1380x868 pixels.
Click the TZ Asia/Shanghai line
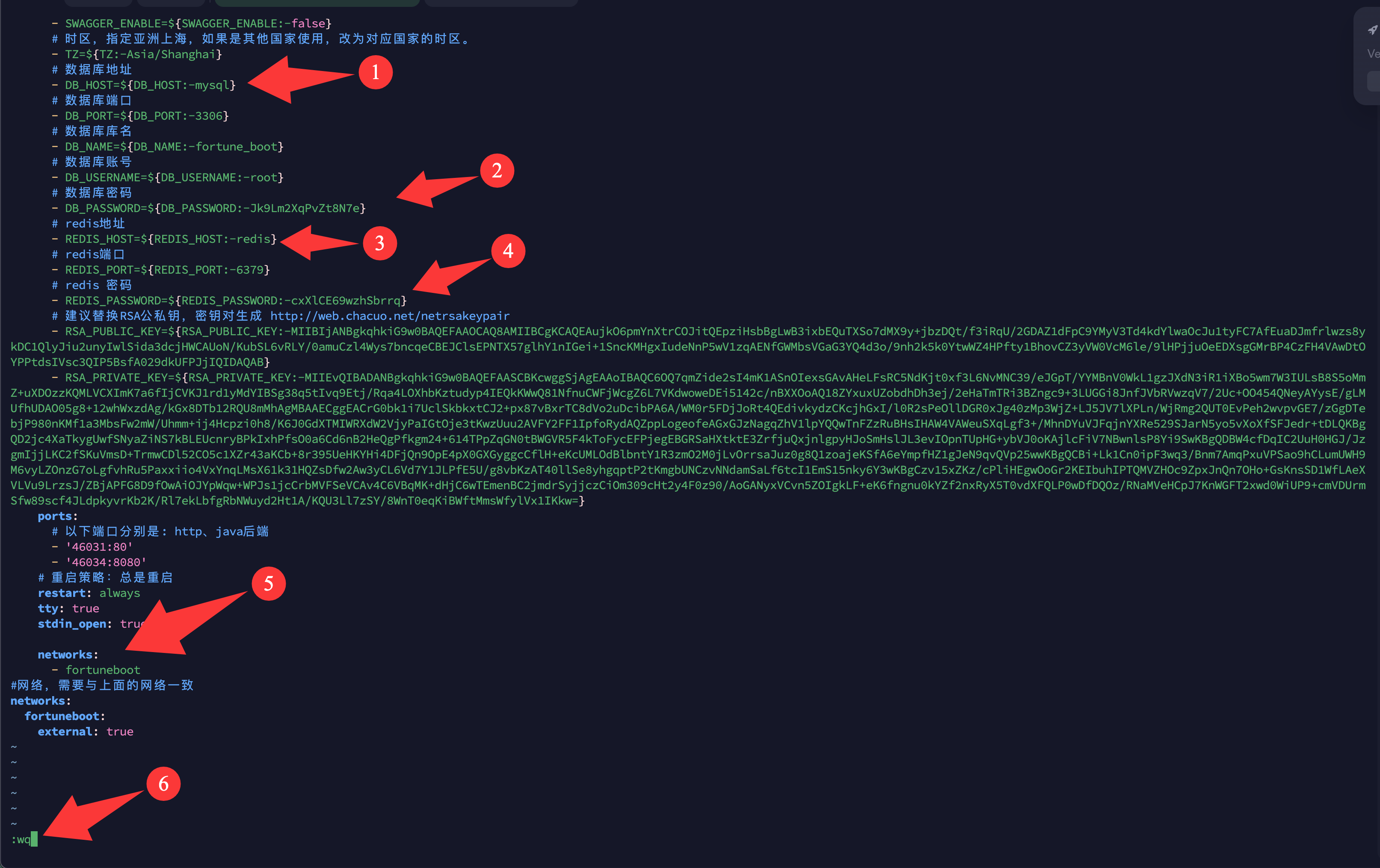(x=143, y=54)
